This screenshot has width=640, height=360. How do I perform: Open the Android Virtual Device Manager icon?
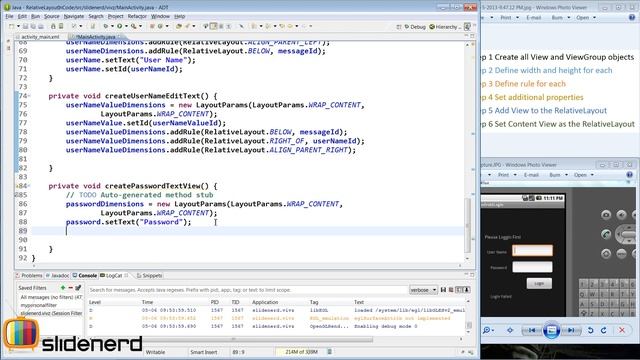pyautogui.click(x=61, y=27)
